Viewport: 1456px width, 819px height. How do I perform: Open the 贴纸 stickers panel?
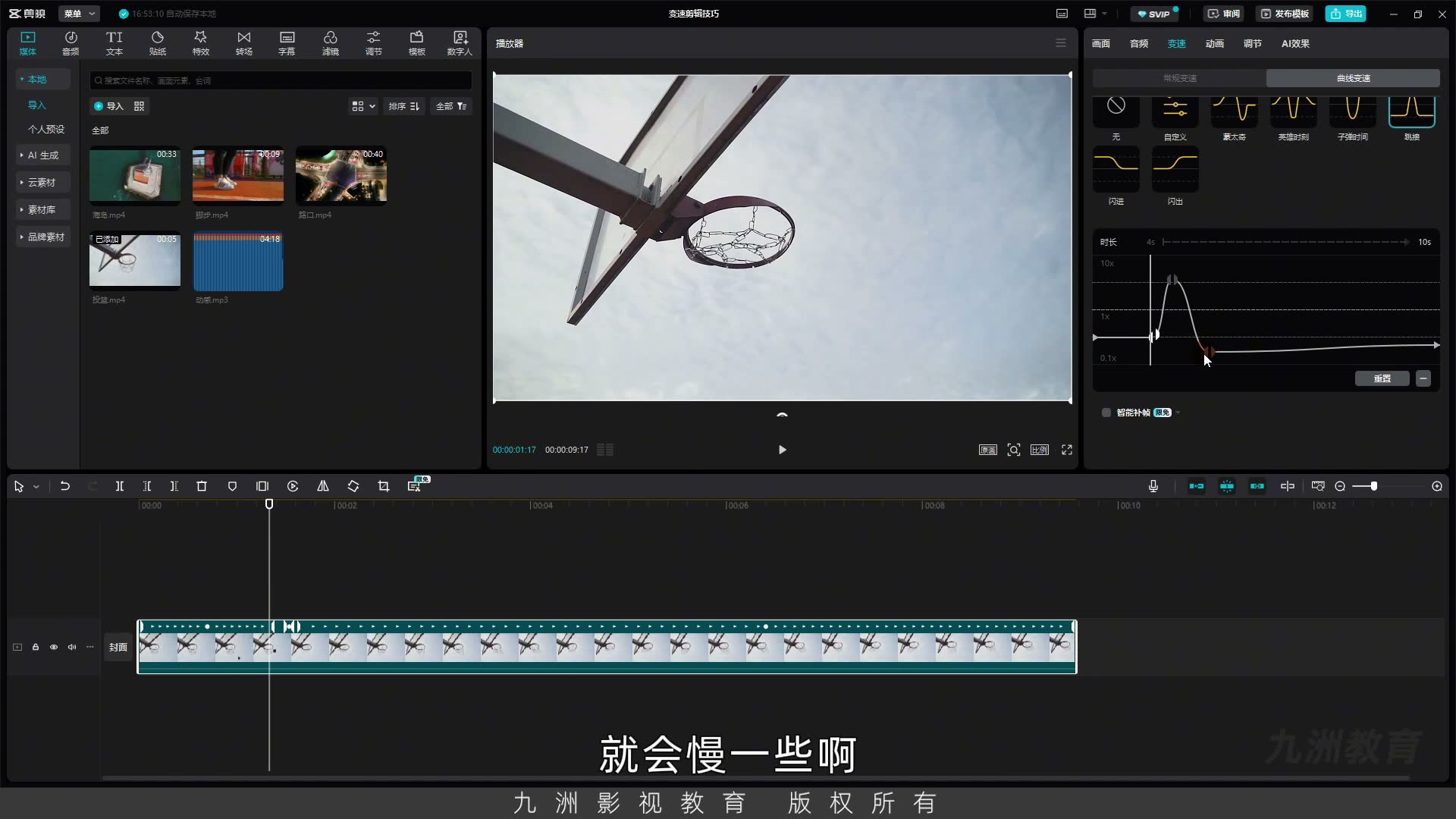click(158, 43)
